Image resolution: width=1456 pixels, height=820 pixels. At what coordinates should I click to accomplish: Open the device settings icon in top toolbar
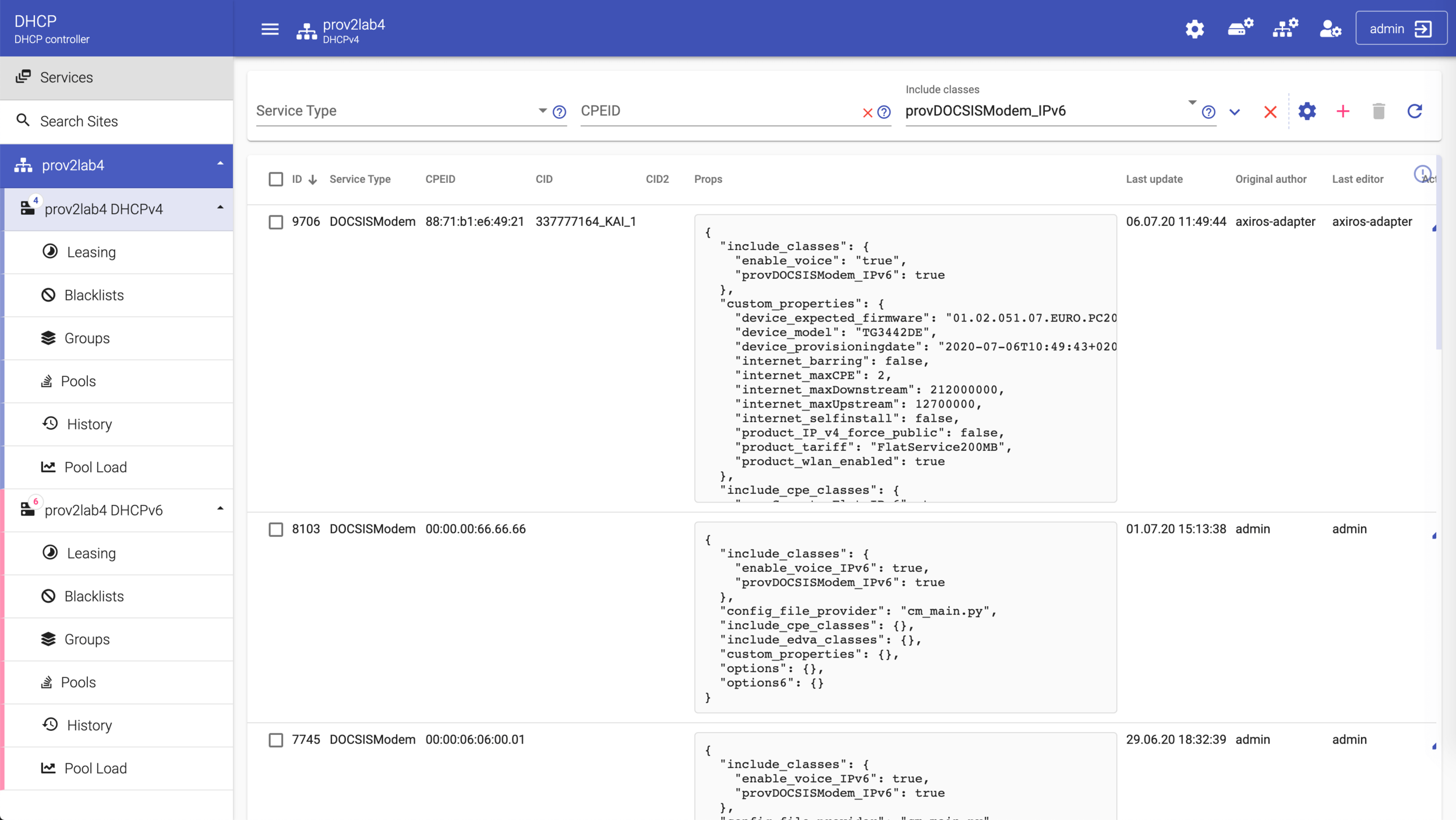point(1241,27)
